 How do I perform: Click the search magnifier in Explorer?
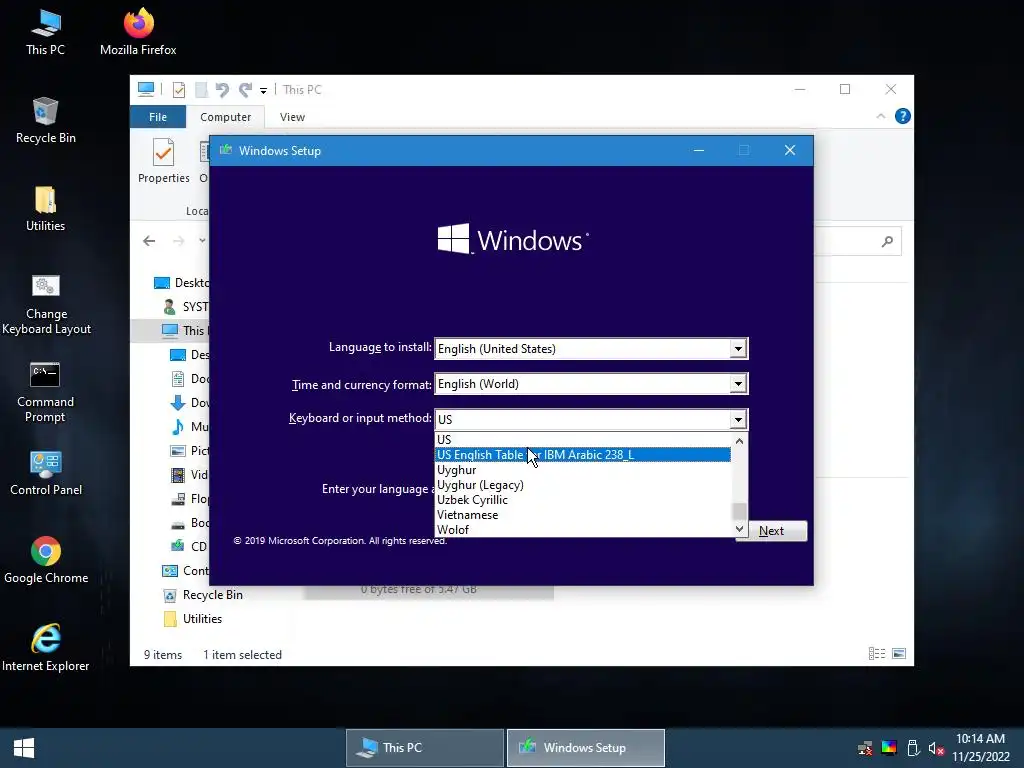coord(887,242)
